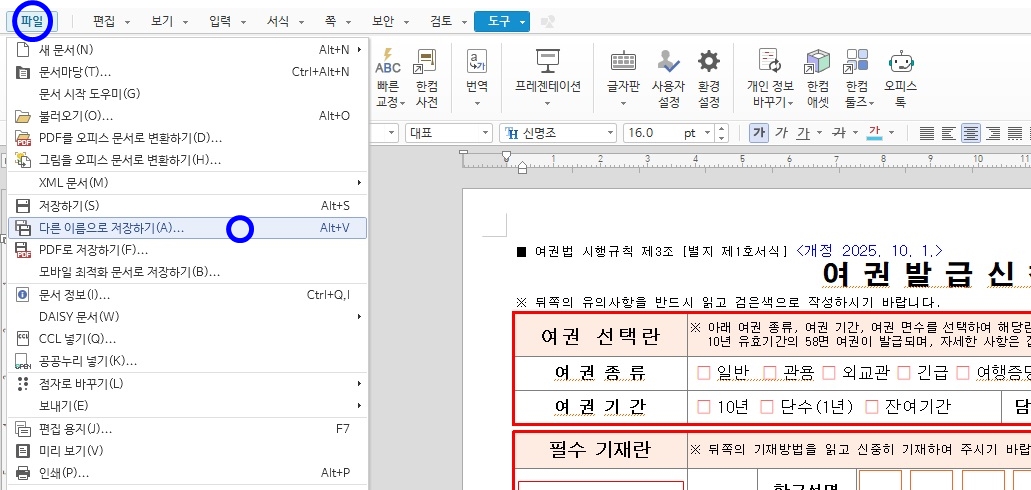Expand 새 문서(N) submenu arrow
1031x490 pixels.
click(x=360, y=49)
